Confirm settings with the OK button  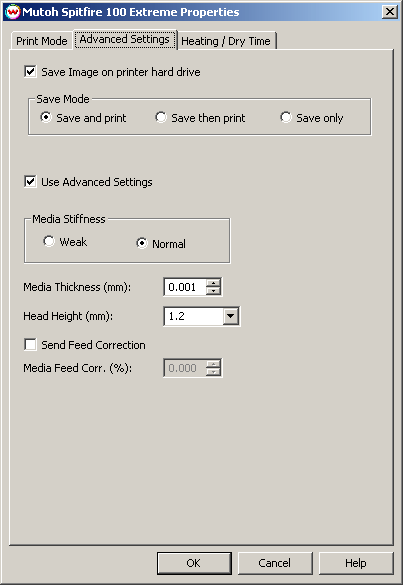194,563
